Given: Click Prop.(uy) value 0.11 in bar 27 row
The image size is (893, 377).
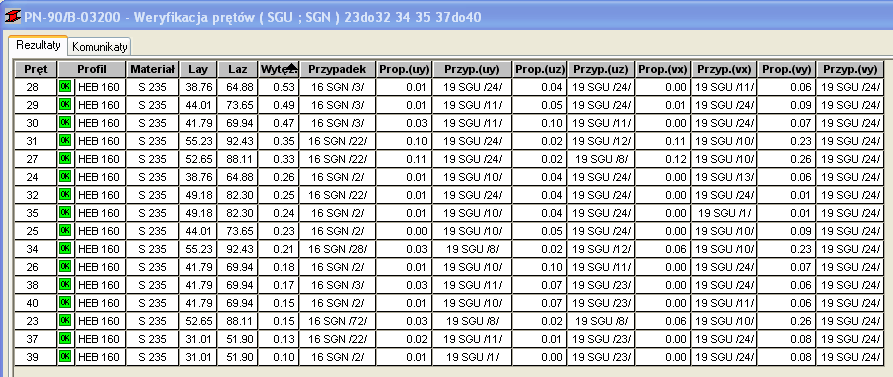Looking at the screenshot, I should [404, 159].
